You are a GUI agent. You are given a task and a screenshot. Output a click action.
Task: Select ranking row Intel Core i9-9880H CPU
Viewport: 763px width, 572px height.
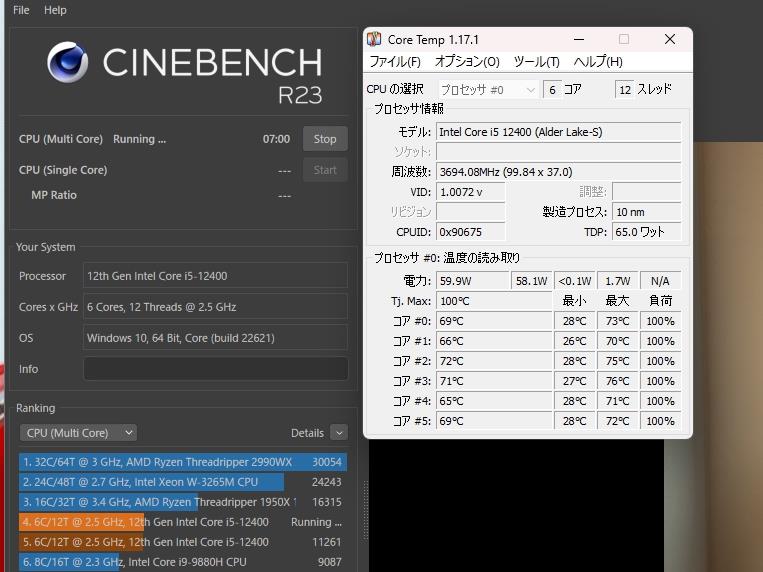click(x=183, y=562)
